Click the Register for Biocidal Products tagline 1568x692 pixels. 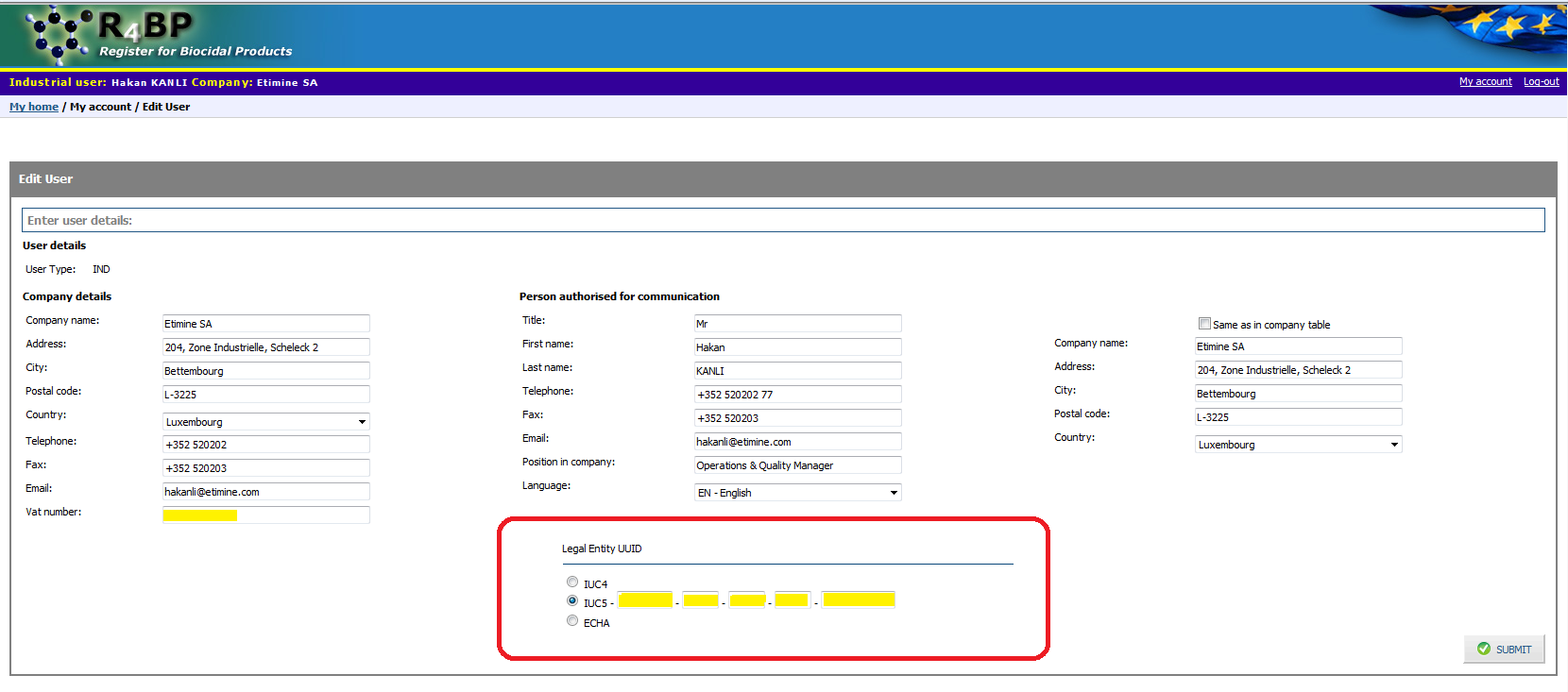click(196, 51)
